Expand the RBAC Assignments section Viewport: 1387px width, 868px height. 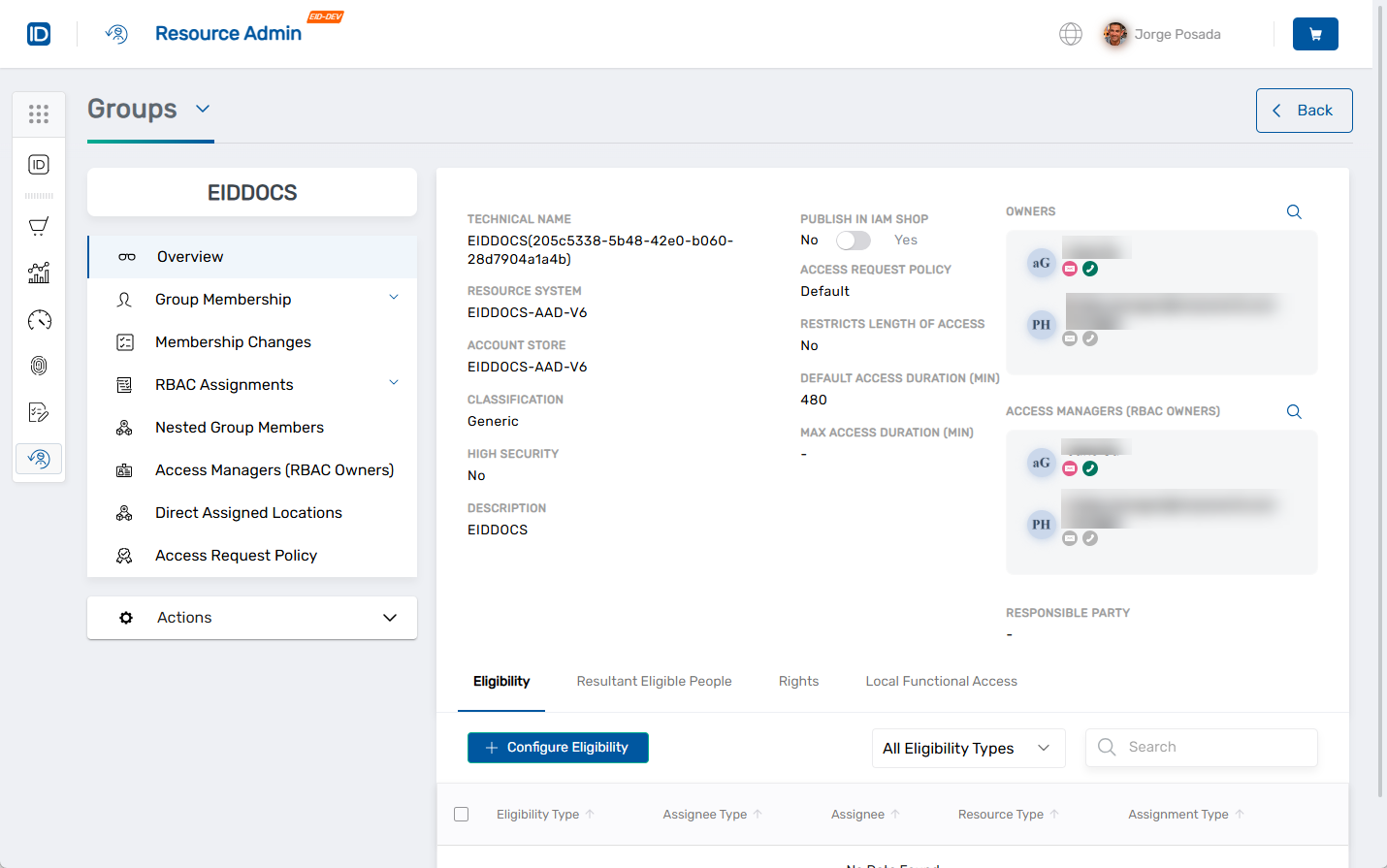tap(393, 383)
